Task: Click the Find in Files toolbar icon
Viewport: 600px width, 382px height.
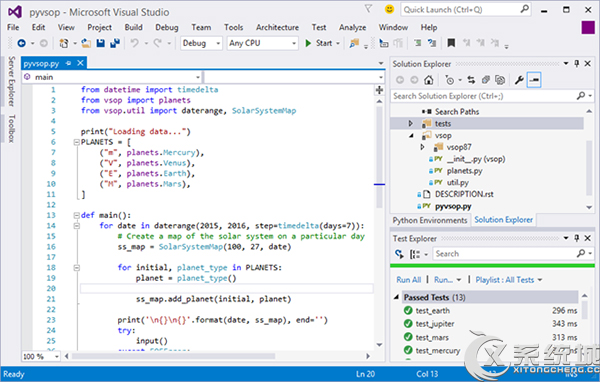Action: pos(354,43)
